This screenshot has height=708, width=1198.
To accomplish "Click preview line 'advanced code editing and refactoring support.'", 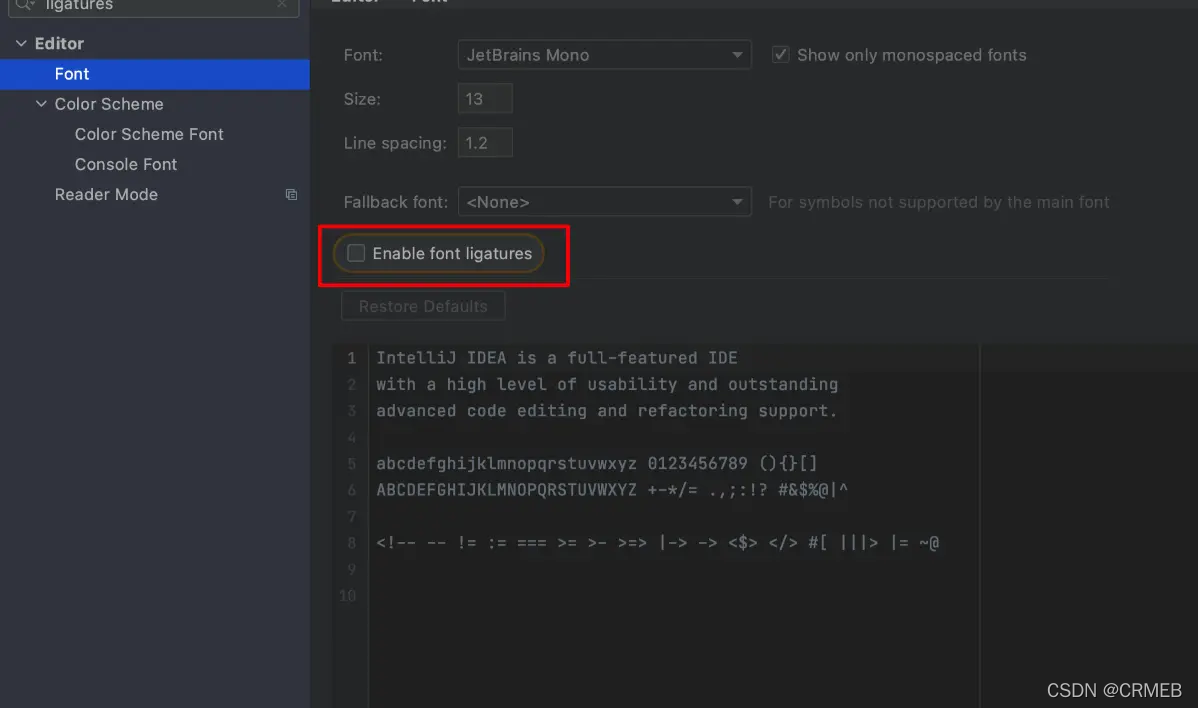I will pyautogui.click(x=607, y=411).
